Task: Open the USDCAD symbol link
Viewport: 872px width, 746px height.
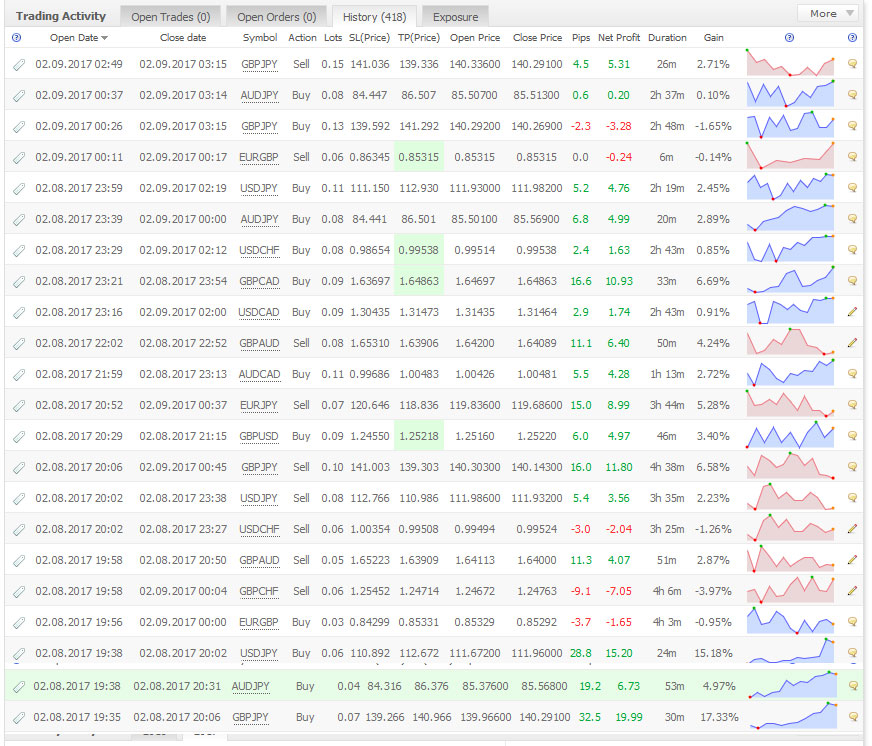Action: pos(259,313)
